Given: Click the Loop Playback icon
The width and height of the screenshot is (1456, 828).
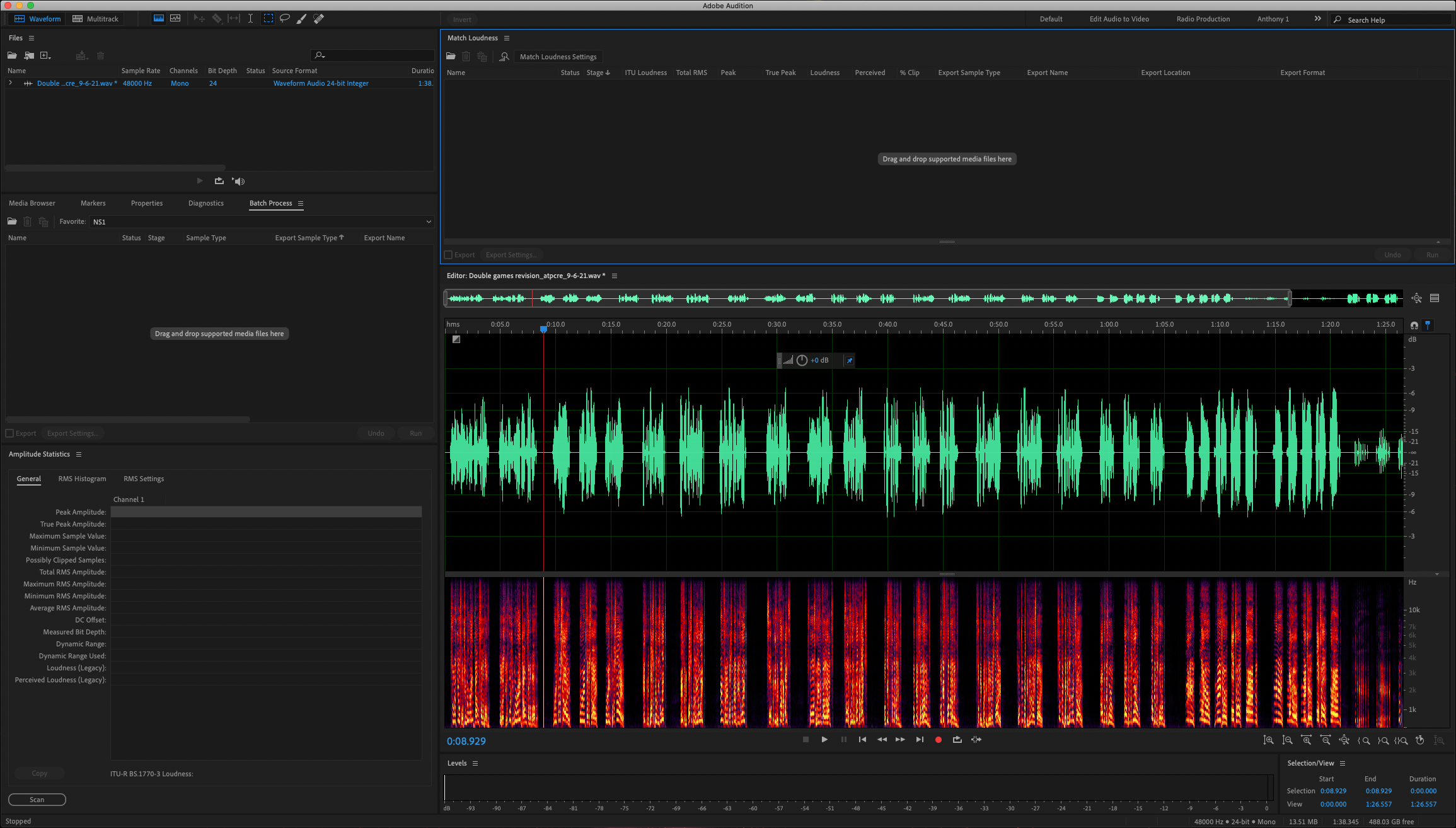Looking at the screenshot, I should coord(957,740).
